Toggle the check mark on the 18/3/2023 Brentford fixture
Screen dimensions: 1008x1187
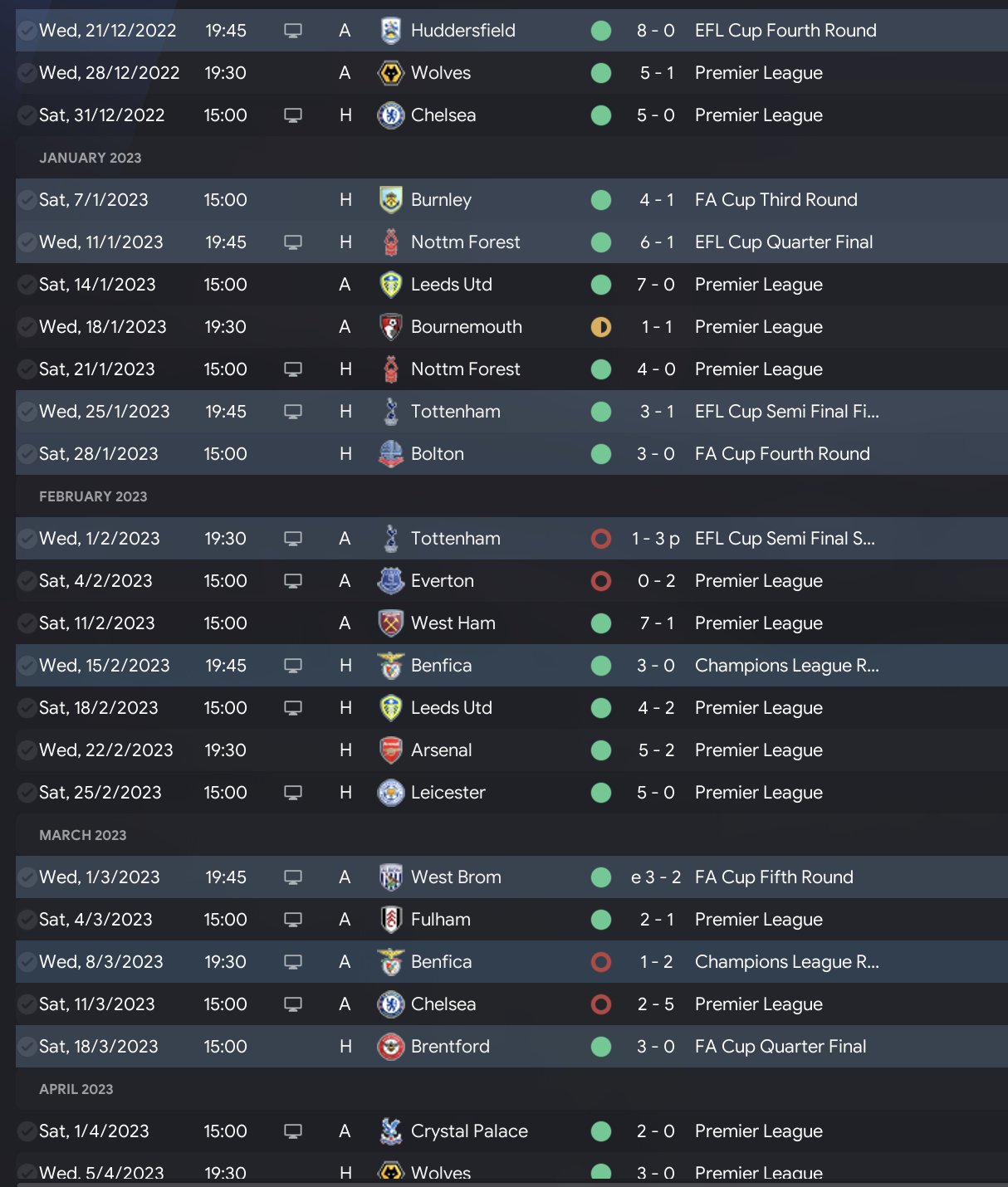coord(27,1047)
